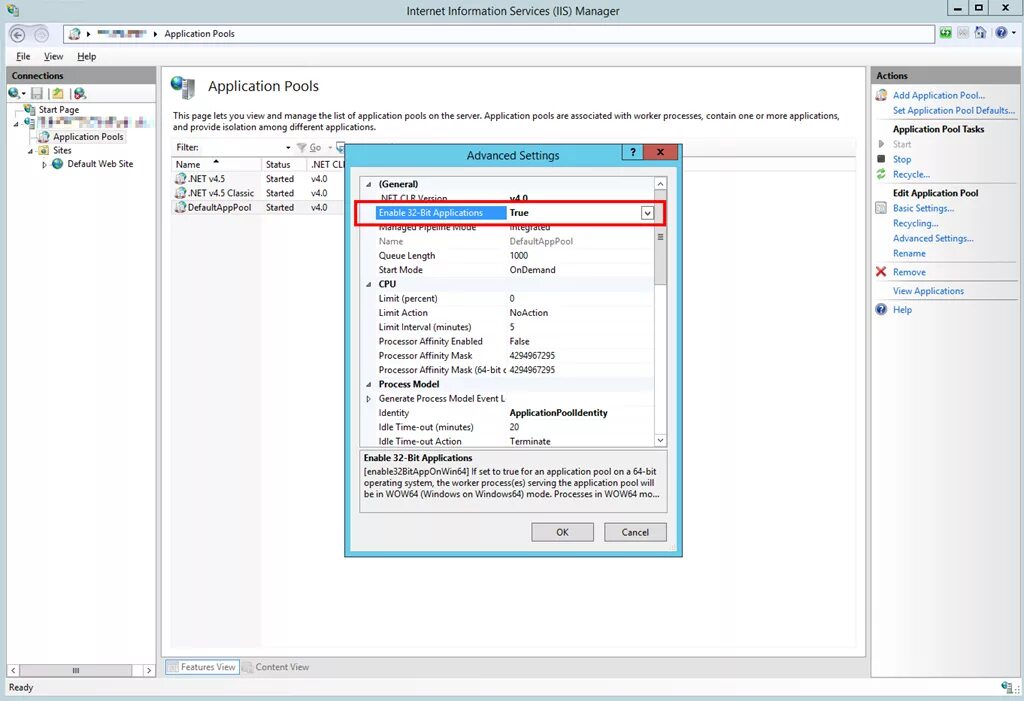Open the File menu

tap(23, 56)
